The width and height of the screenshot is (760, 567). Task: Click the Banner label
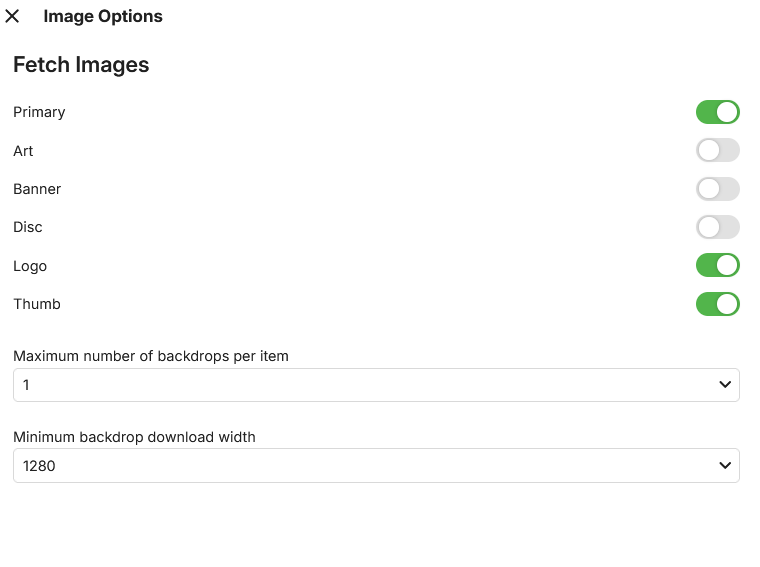[37, 189]
